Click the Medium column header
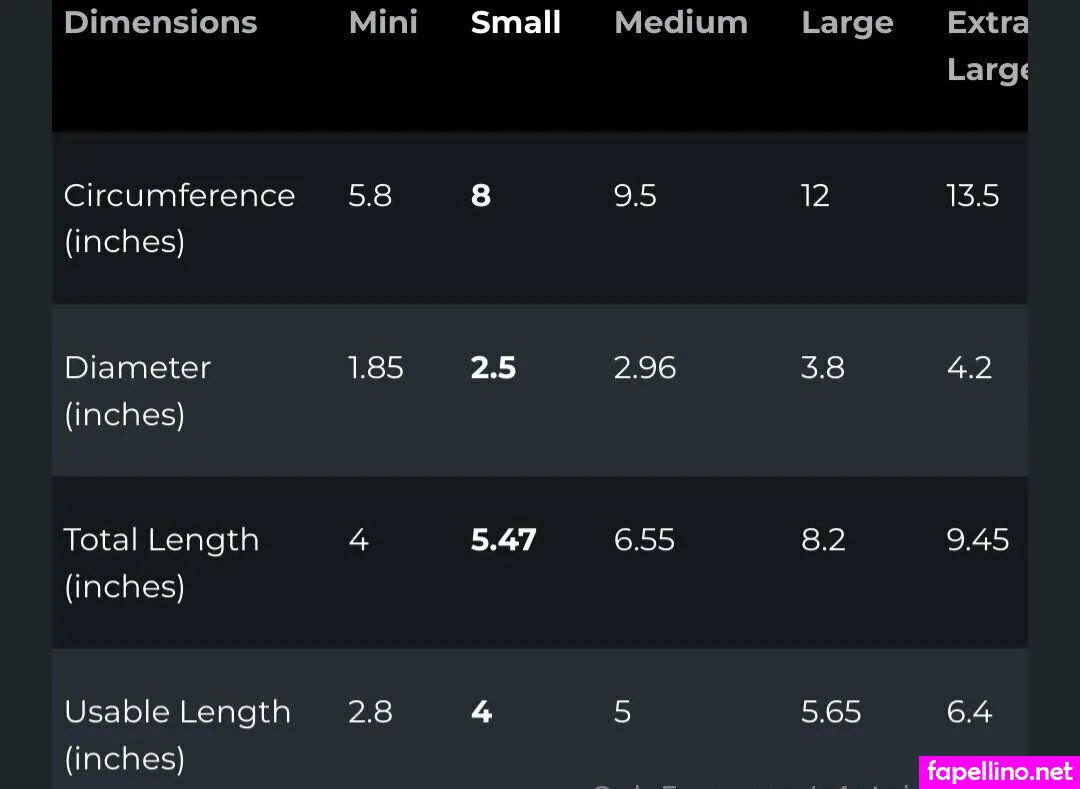 pyautogui.click(x=680, y=23)
